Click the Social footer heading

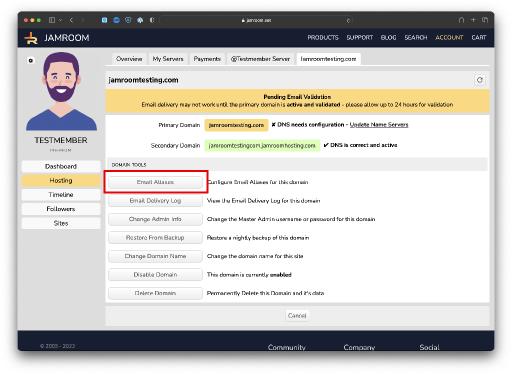[429, 347]
